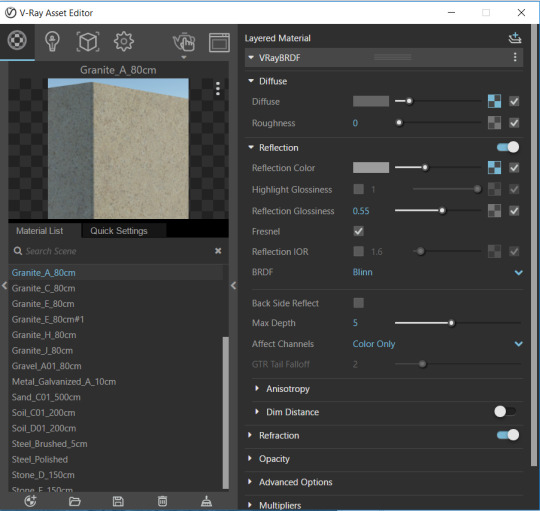
Task: Expand the Opacity section
Action: click(x=250, y=458)
